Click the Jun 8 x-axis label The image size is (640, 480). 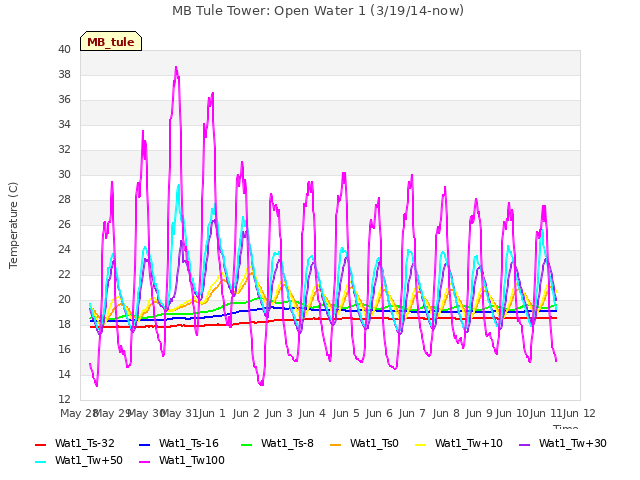[x=446, y=413]
